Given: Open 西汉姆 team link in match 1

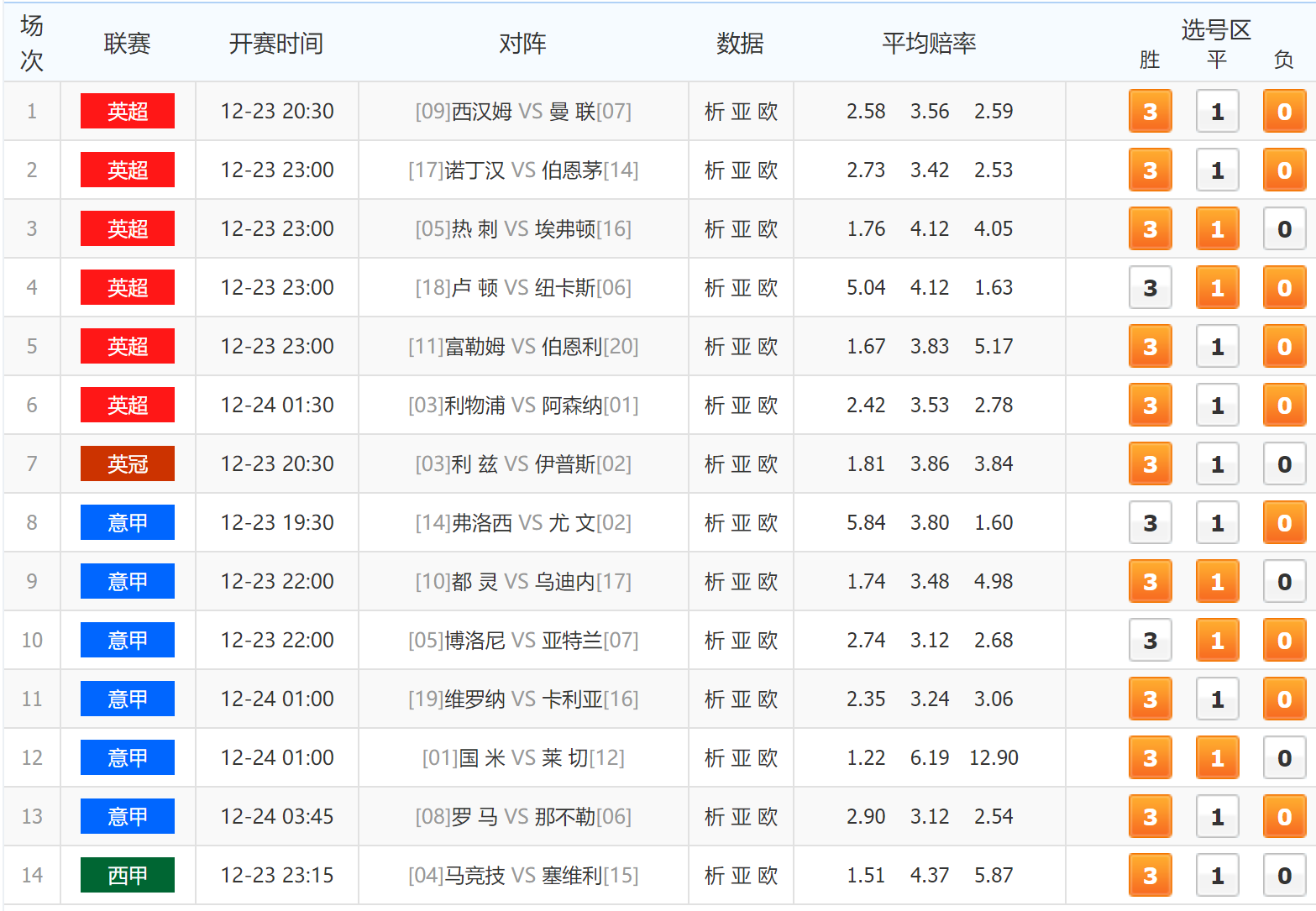Looking at the screenshot, I should point(482,111).
